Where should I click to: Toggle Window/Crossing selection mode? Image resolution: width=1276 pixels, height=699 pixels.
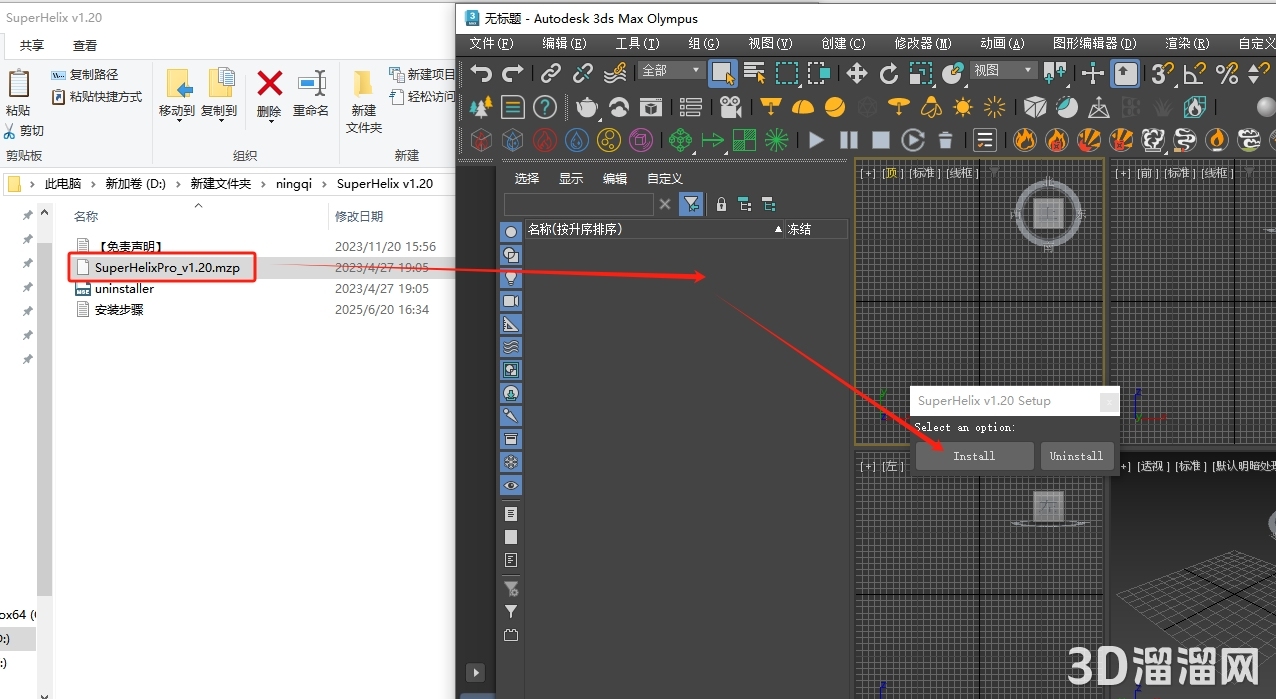[x=819, y=73]
